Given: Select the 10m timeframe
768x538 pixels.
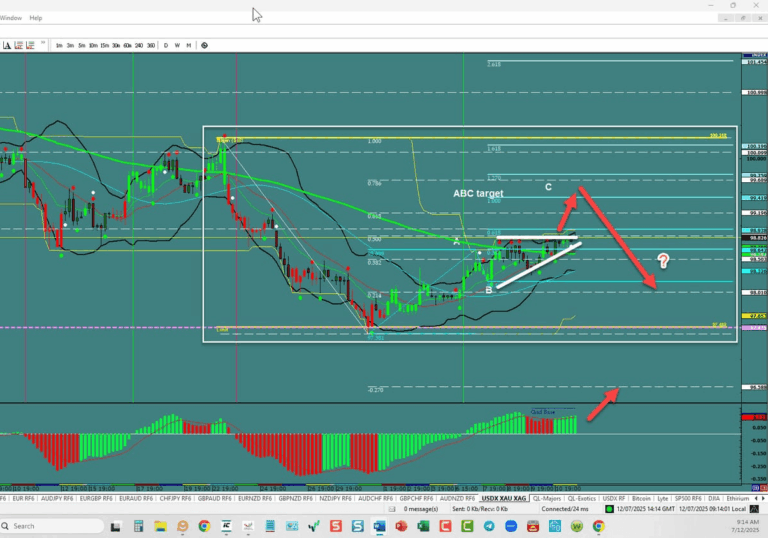Looking at the screenshot, I should pyautogui.click(x=93, y=46).
